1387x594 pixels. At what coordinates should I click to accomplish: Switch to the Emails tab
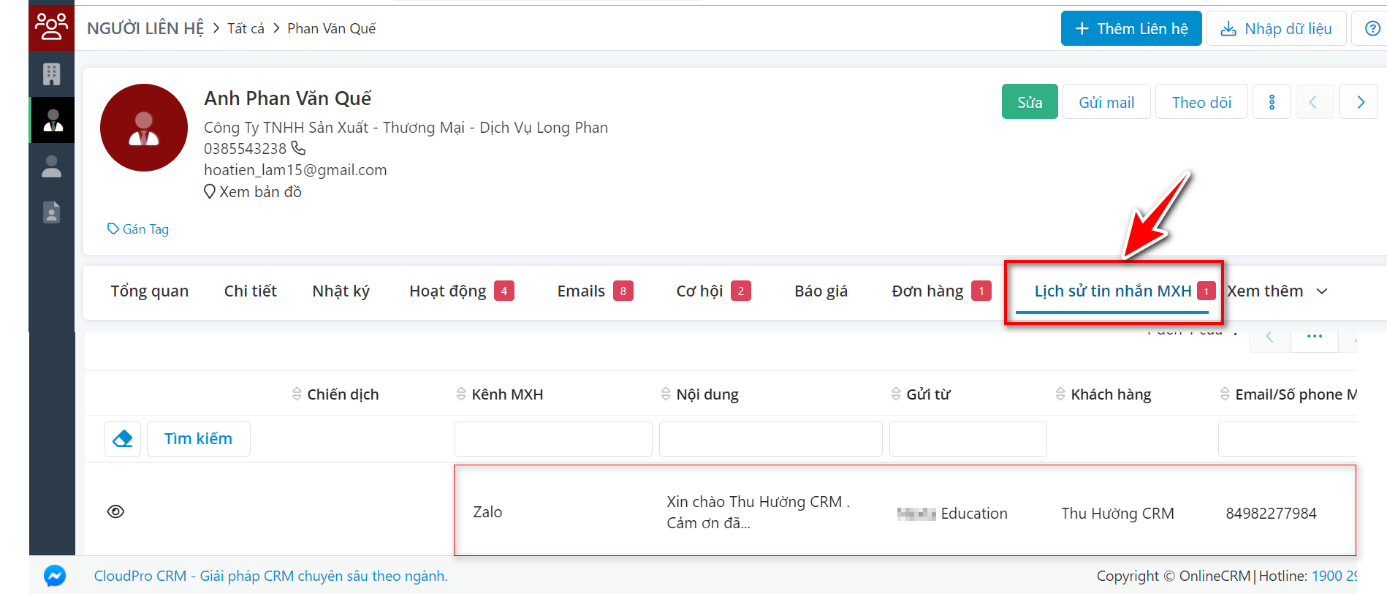[583, 290]
